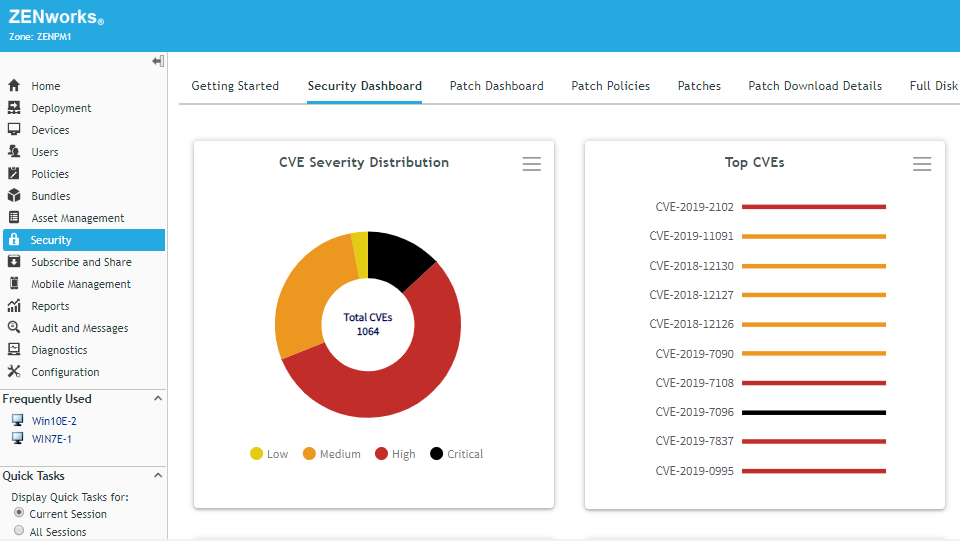This screenshot has width=960, height=541.
Task: Click the Asset Management list icon
Action: (x=14, y=217)
